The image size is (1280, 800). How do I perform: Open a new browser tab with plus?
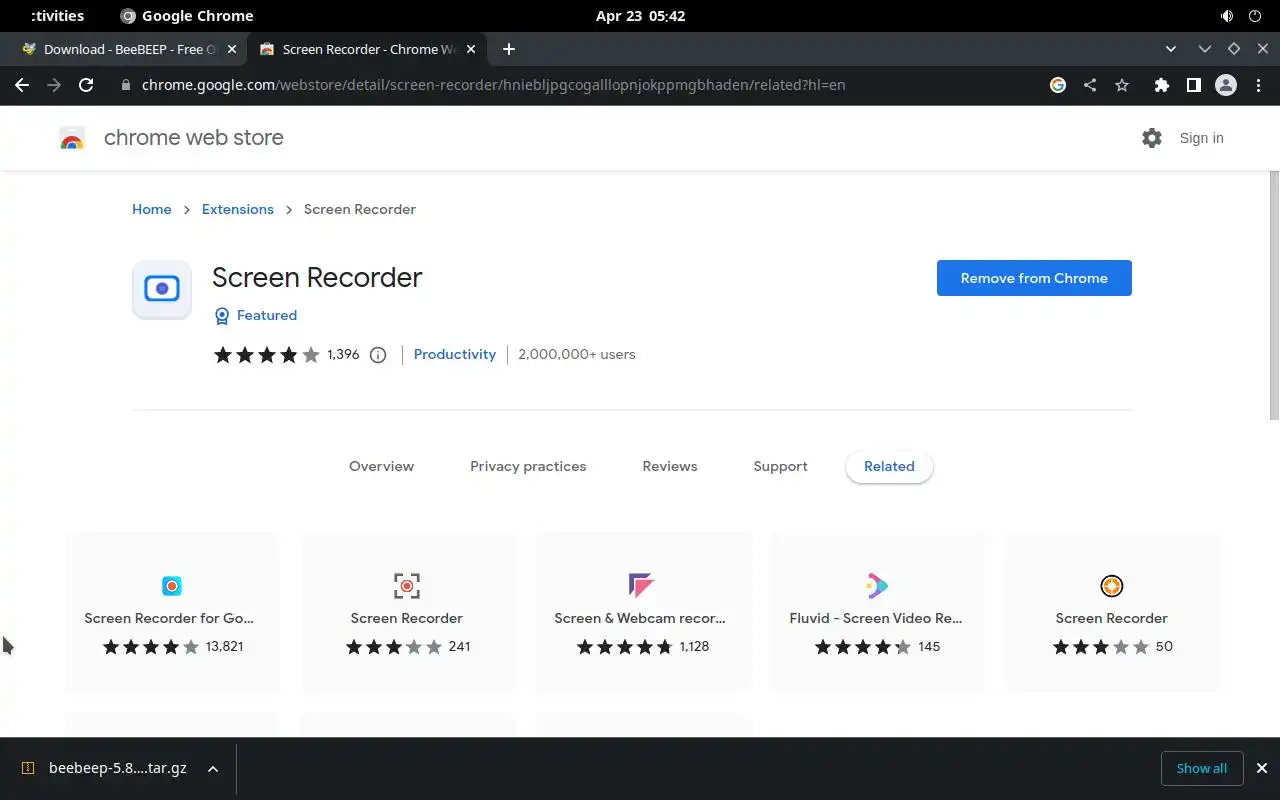pyautogui.click(x=509, y=49)
